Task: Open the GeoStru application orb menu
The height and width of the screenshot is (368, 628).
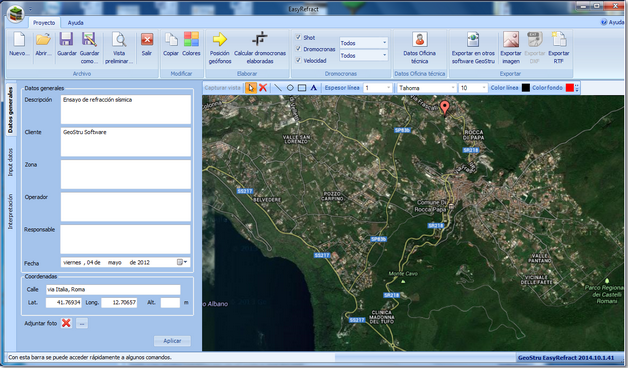Action: click(16, 14)
